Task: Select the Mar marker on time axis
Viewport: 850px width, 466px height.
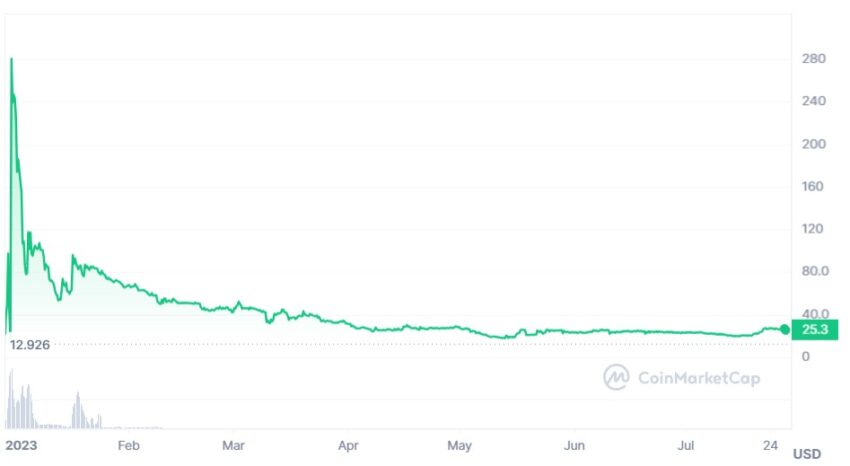Action: point(233,445)
